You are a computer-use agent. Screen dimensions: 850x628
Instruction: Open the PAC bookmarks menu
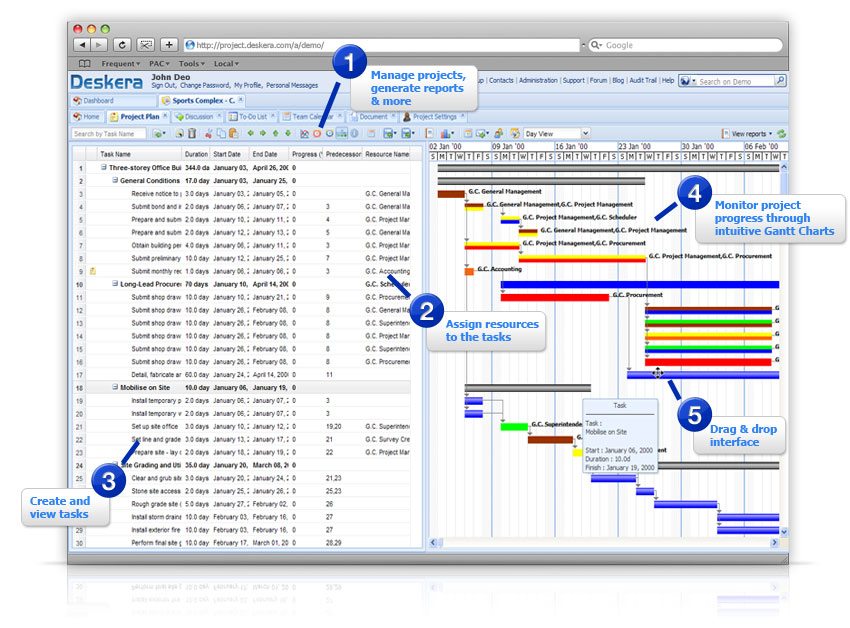click(159, 63)
